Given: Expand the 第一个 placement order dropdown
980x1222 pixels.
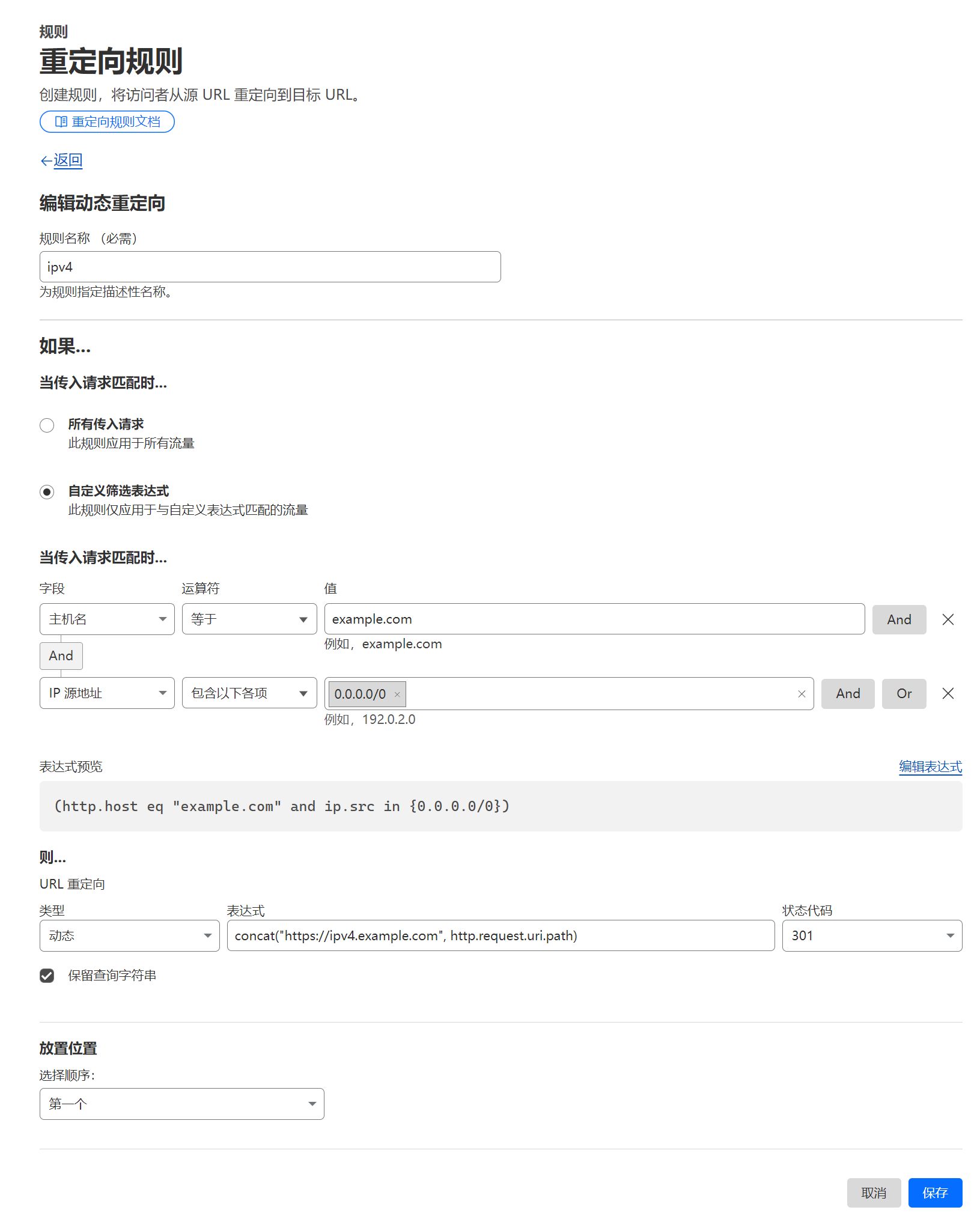Looking at the screenshot, I should pyautogui.click(x=181, y=1104).
